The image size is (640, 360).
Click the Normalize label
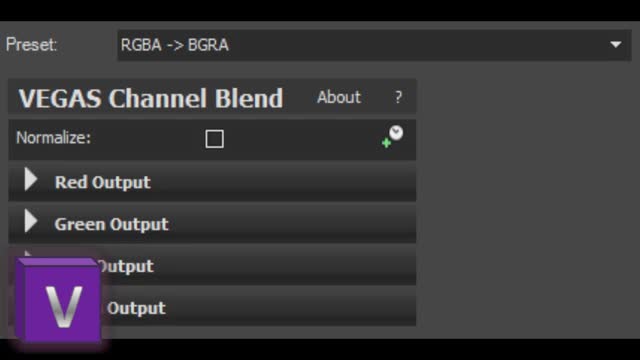[x=53, y=138]
